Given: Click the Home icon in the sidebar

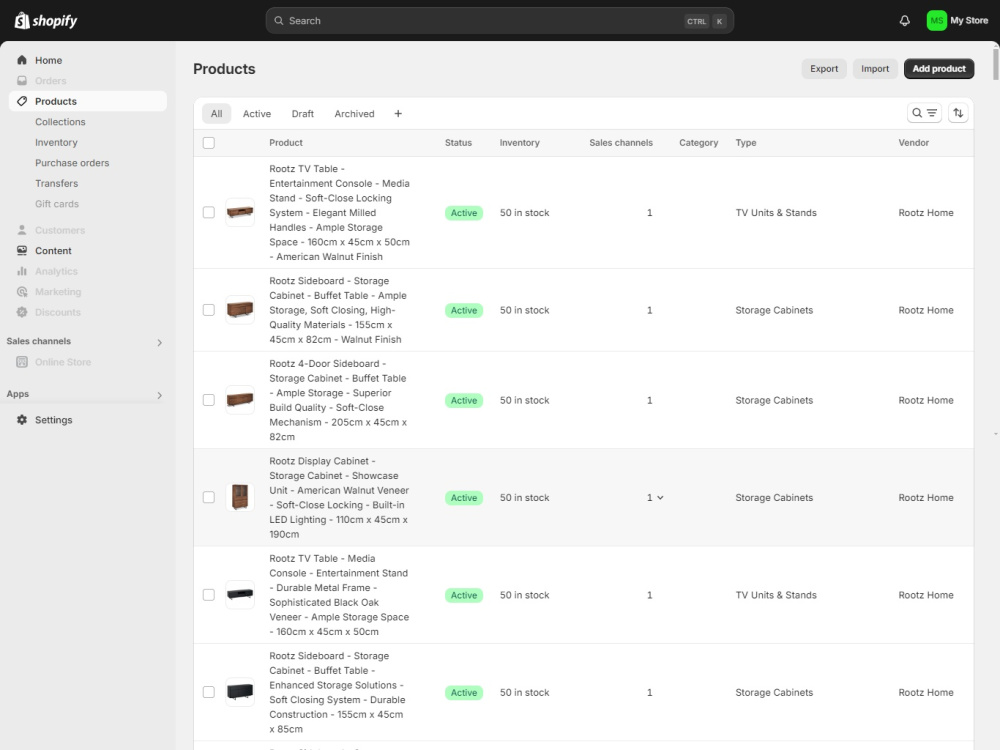Looking at the screenshot, I should [x=22, y=60].
